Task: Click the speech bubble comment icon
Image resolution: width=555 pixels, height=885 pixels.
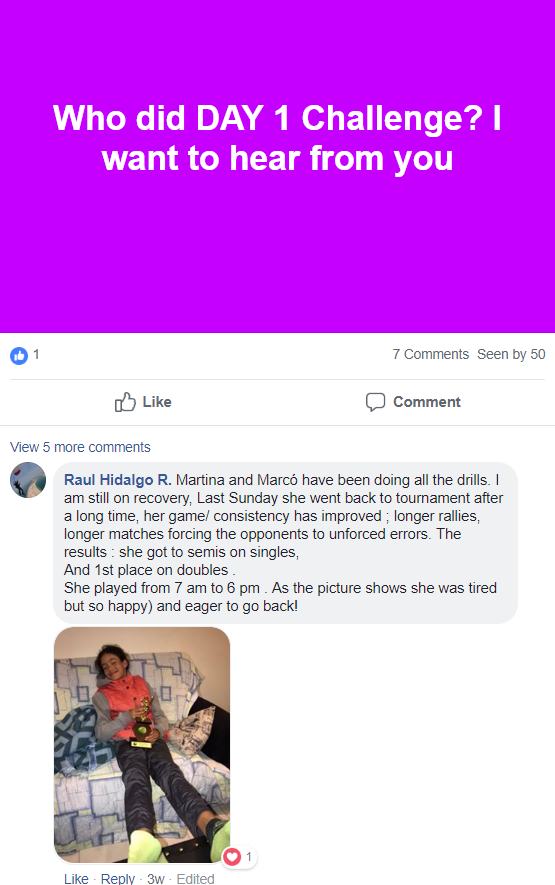Action: point(375,402)
